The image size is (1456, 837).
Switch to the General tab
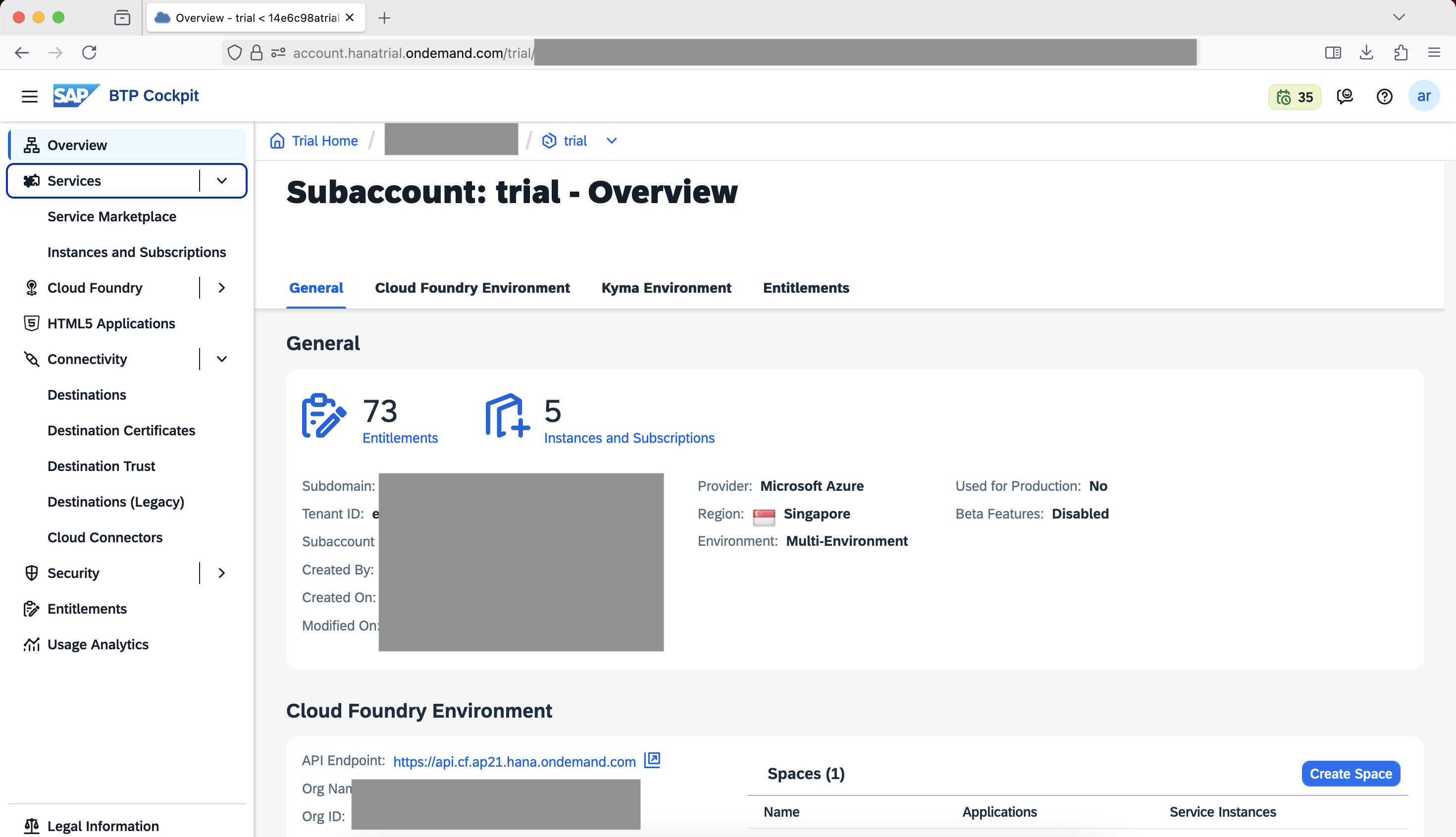[x=316, y=288]
